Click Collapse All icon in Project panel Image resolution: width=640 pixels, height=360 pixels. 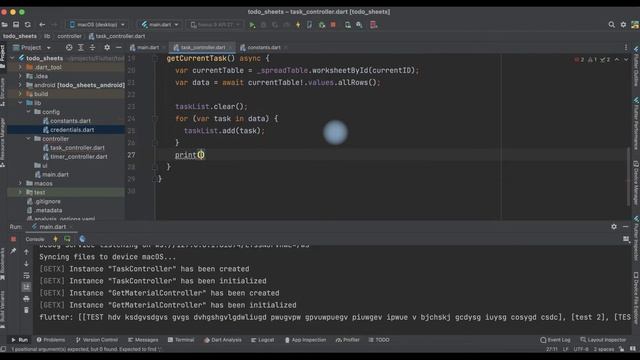pyautogui.click(x=93, y=47)
